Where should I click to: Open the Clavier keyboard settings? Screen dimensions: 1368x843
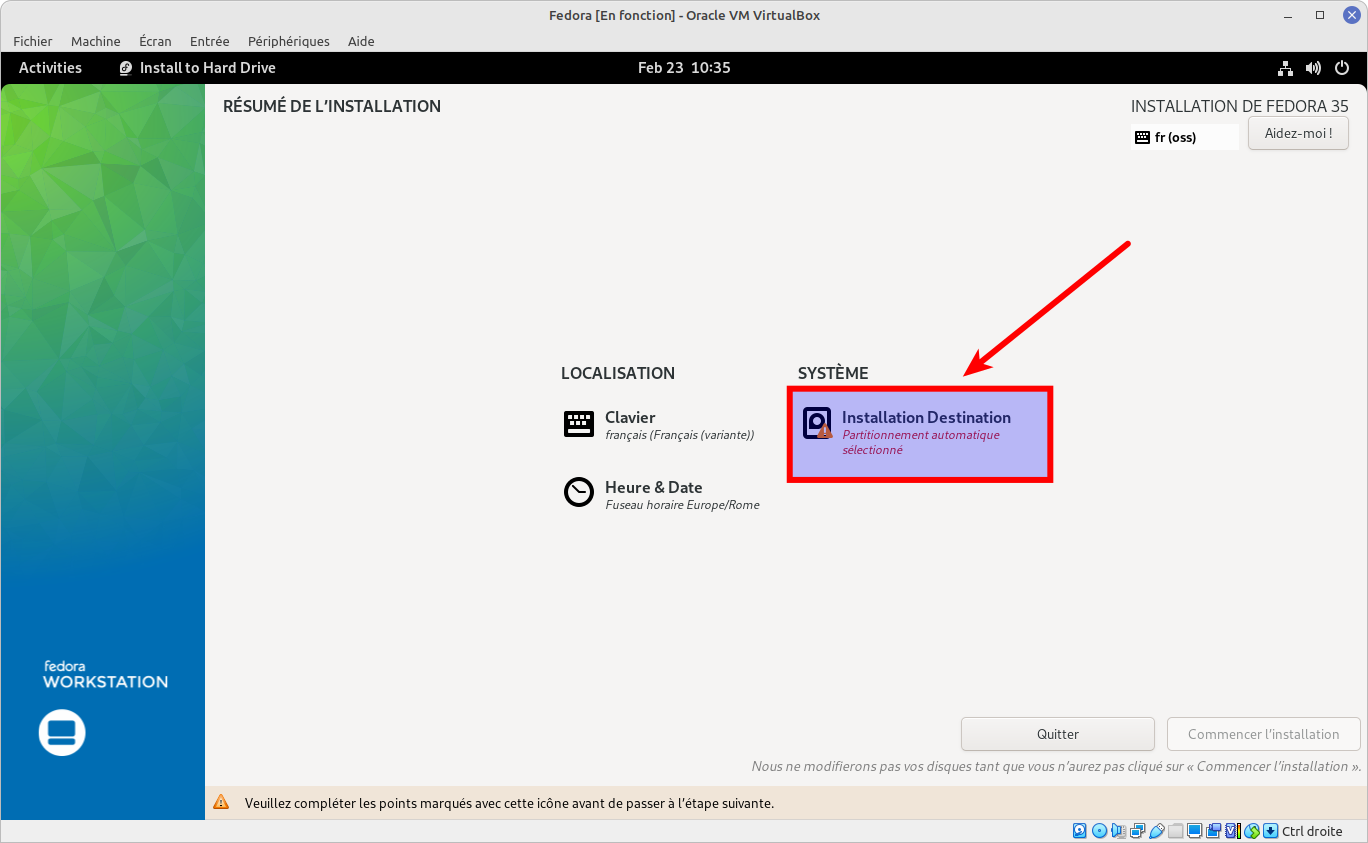click(660, 425)
